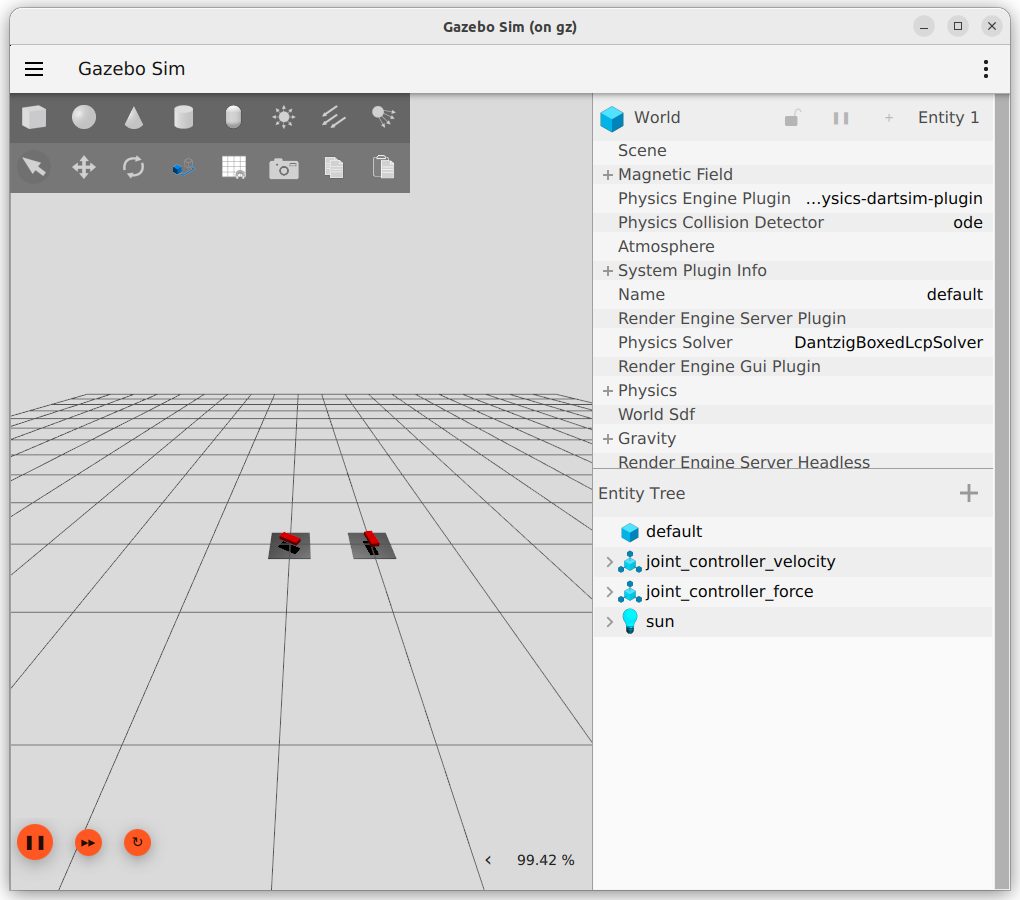The height and width of the screenshot is (900, 1020).
Task: Toggle the inspector lock
Action: [x=792, y=118]
